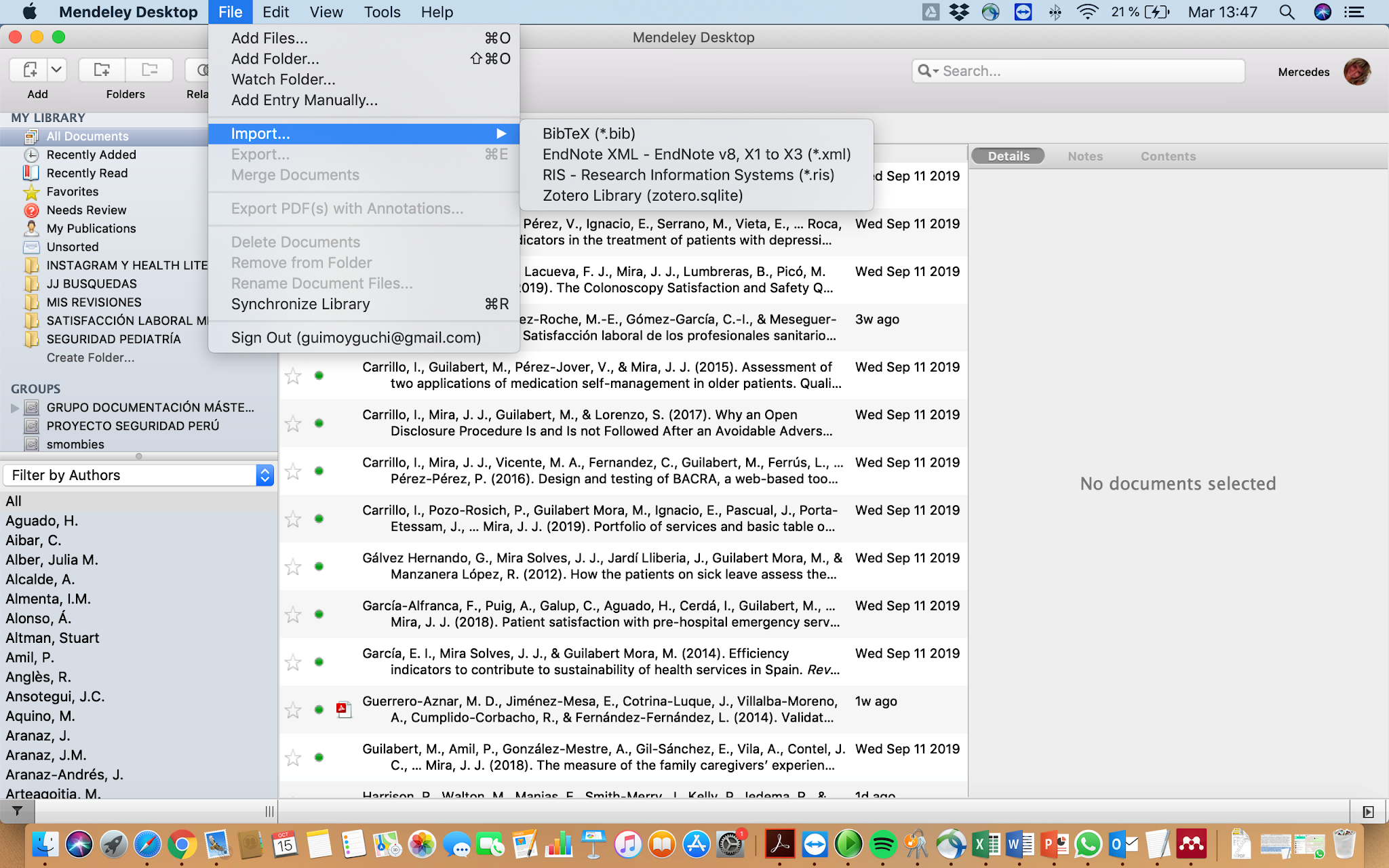Click the hide details panel icon at bottom right
This screenshot has width=1389, height=868.
(x=1367, y=812)
